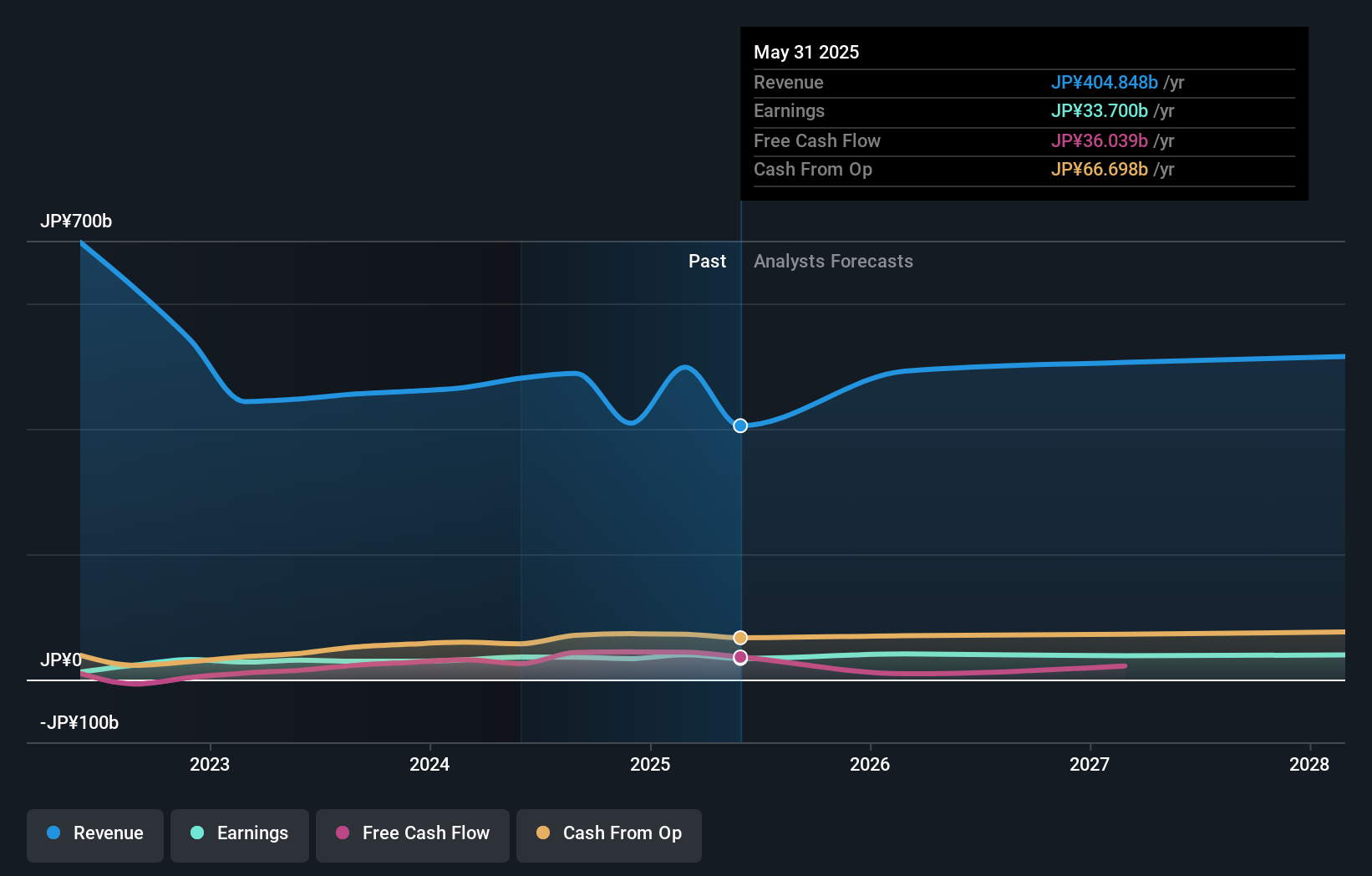Click the JP¥0 y-axis label
The image size is (1372, 876).
point(61,660)
